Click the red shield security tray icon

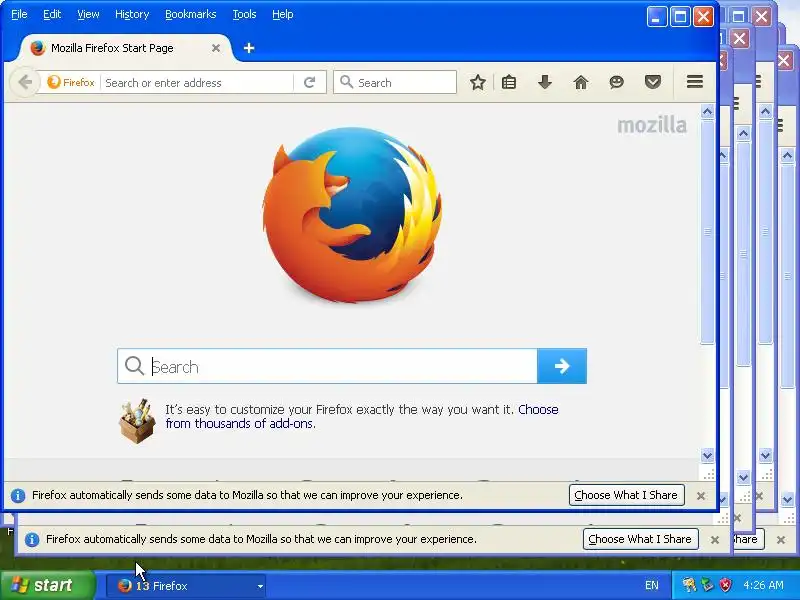pyautogui.click(x=725, y=585)
